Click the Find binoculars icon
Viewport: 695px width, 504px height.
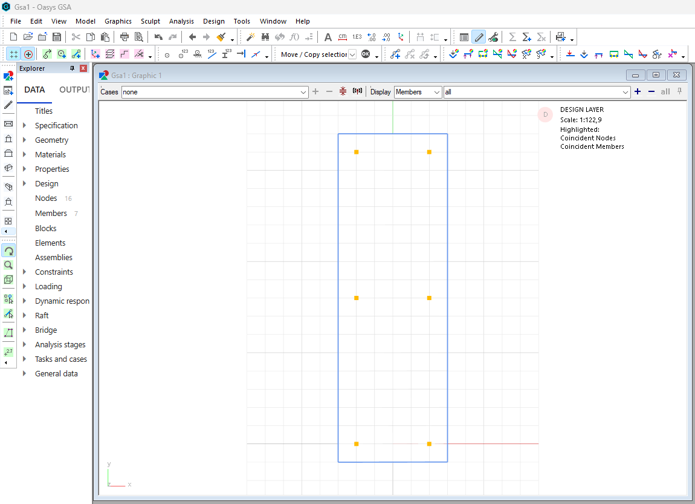[265, 37]
